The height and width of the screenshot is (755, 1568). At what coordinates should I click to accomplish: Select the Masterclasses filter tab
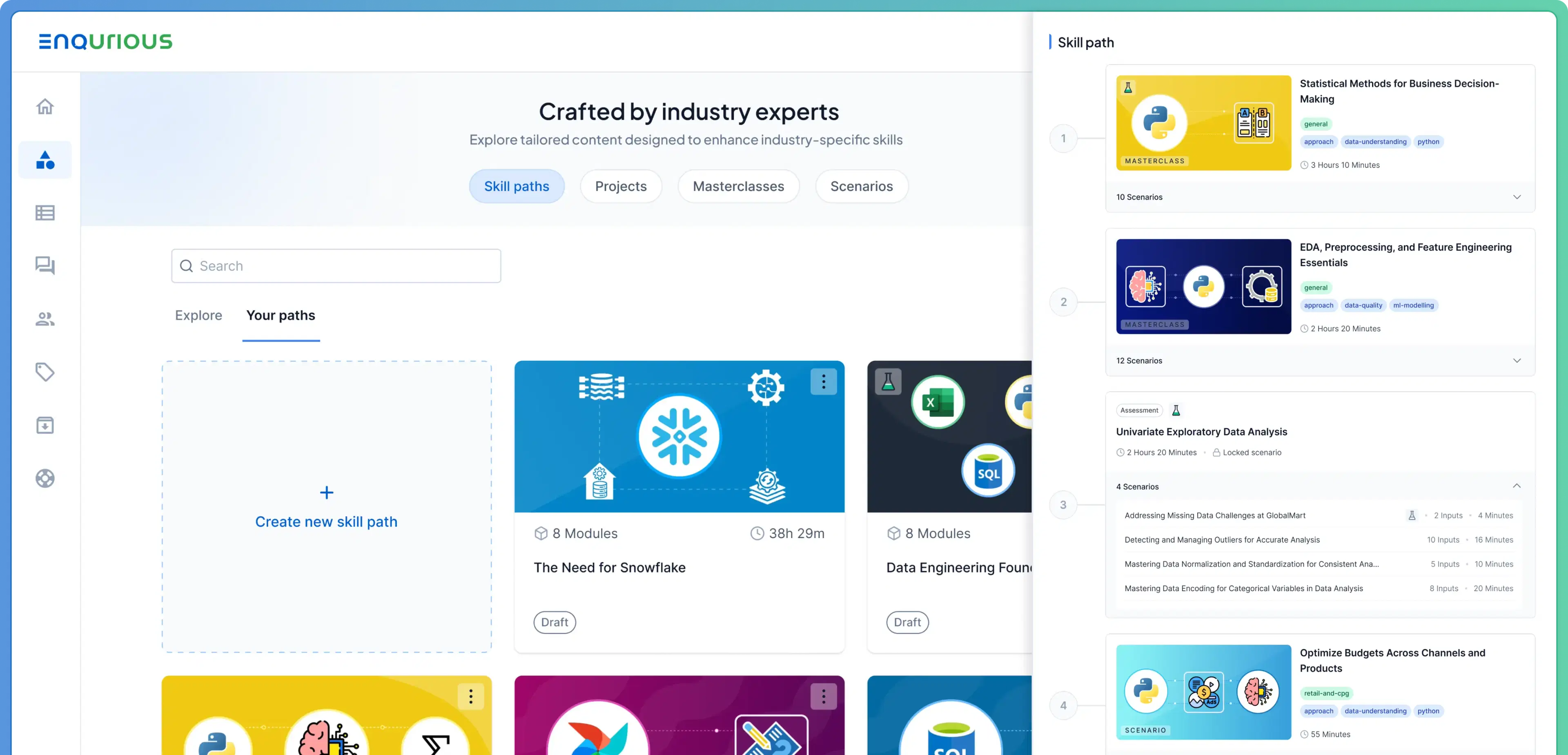[x=738, y=186]
